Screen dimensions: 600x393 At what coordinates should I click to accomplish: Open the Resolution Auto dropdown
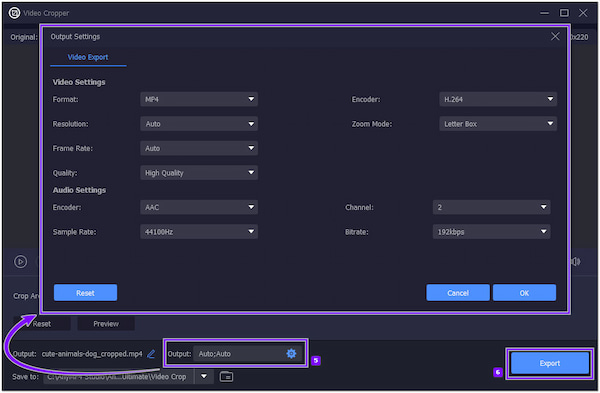point(199,124)
